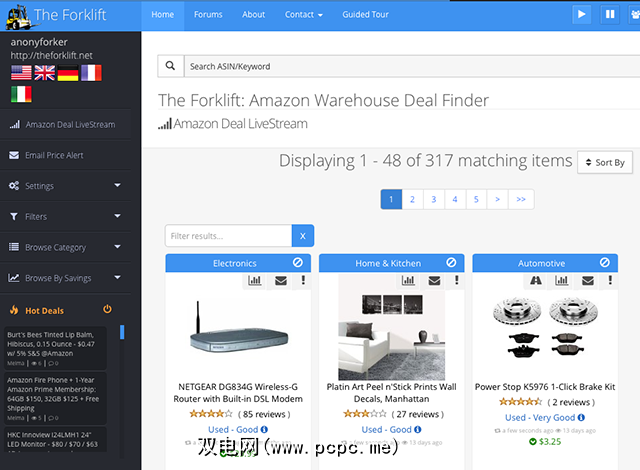Block the Electronics category icon
Screen dimensions: 640x470
click(x=298, y=263)
